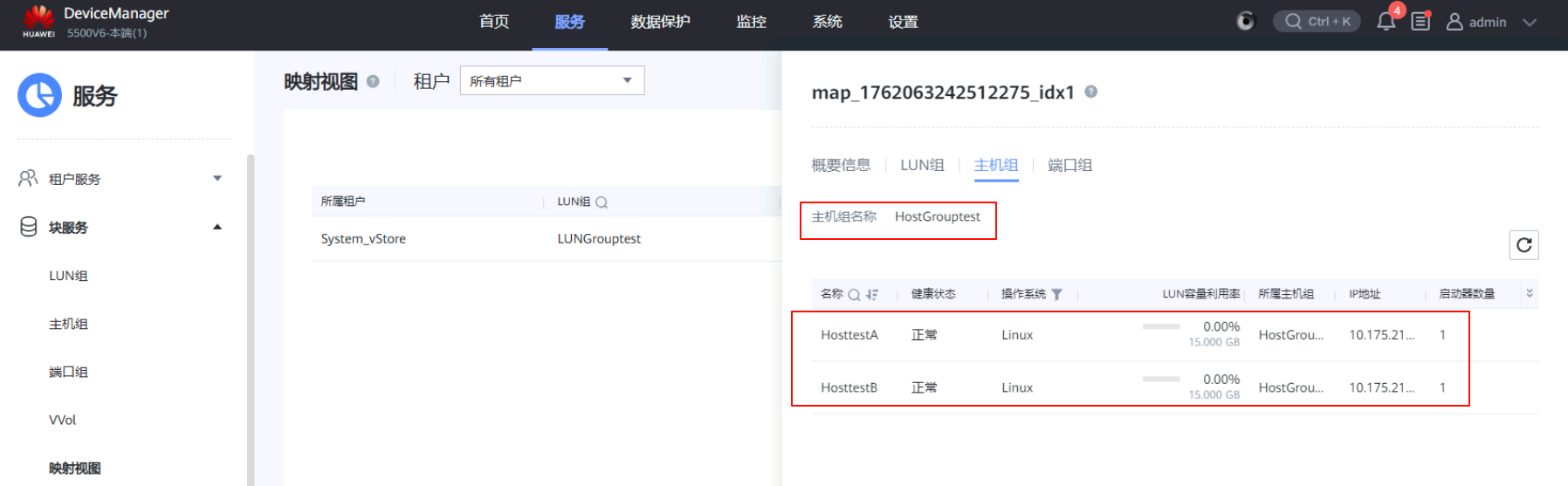Click help icon beside map name title
Viewport: 1568px width, 486px height.
1090,92
